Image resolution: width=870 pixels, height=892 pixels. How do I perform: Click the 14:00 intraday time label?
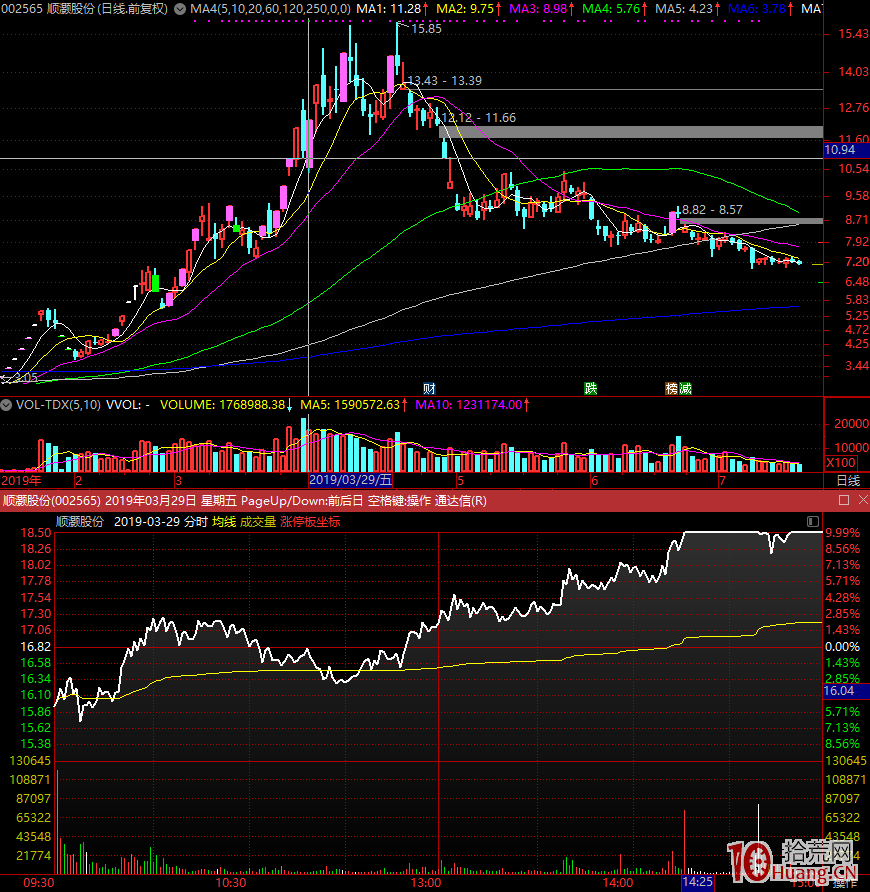coord(617,883)
